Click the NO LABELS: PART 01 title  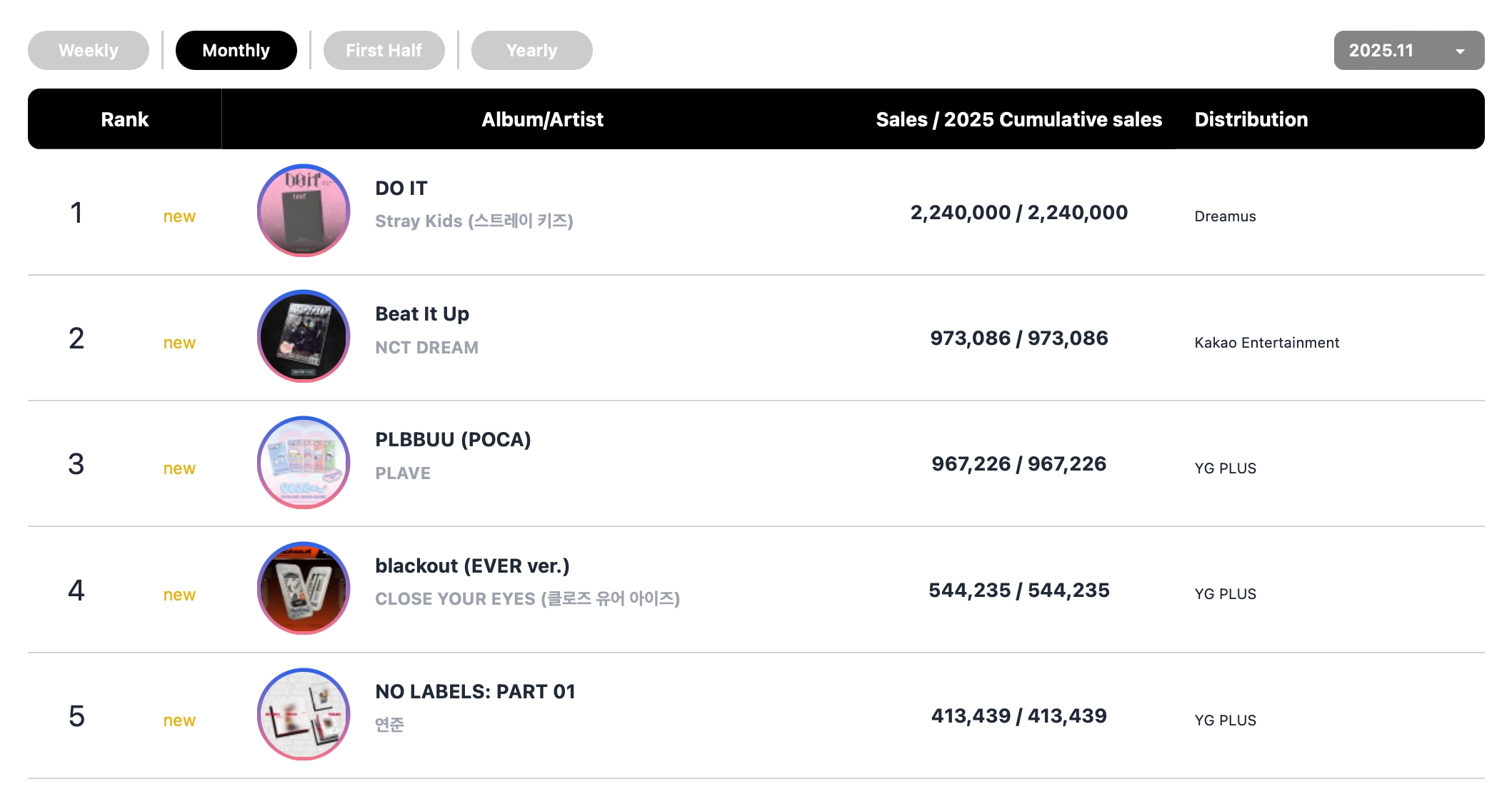coord(475,692)
